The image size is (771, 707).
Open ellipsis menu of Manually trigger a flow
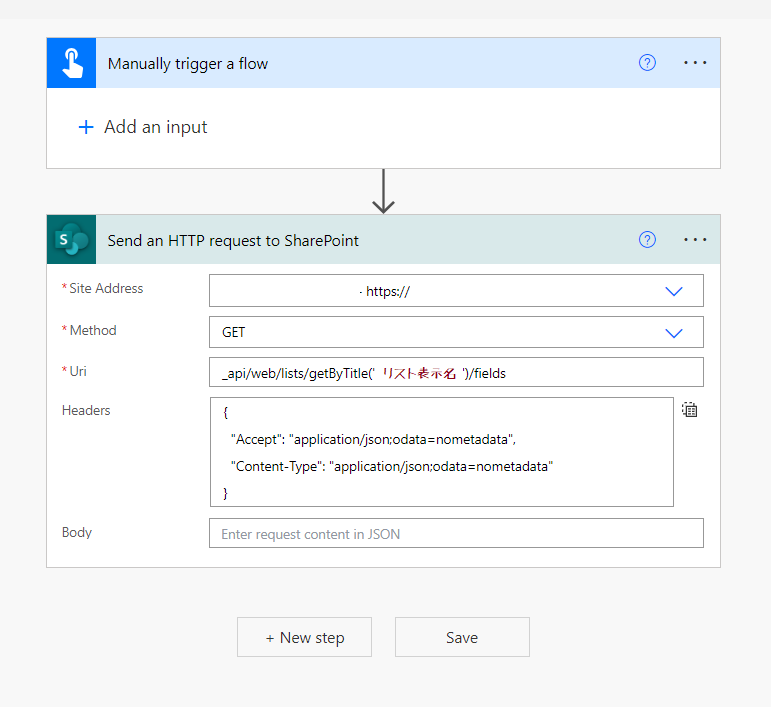(x=695, y=63)
